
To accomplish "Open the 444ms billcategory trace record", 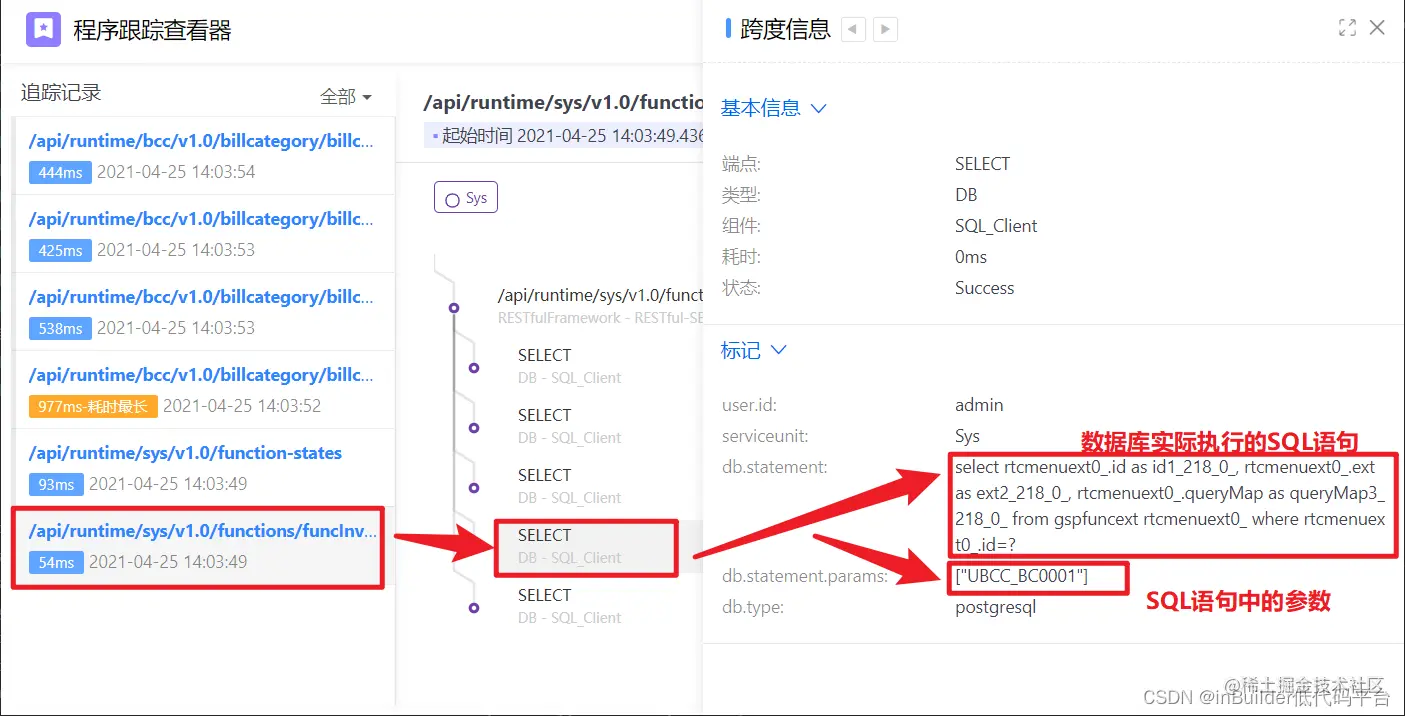I will tap(203, 156).
